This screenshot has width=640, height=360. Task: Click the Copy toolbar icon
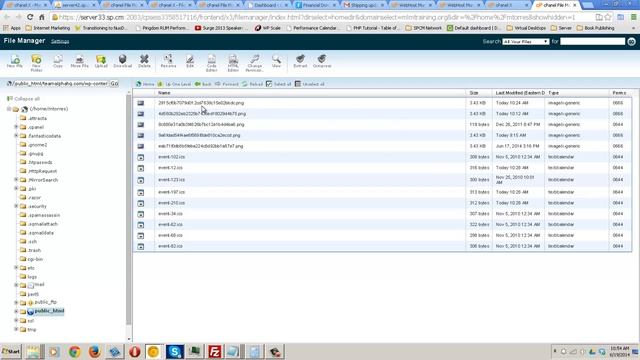(x=58, y=61)
